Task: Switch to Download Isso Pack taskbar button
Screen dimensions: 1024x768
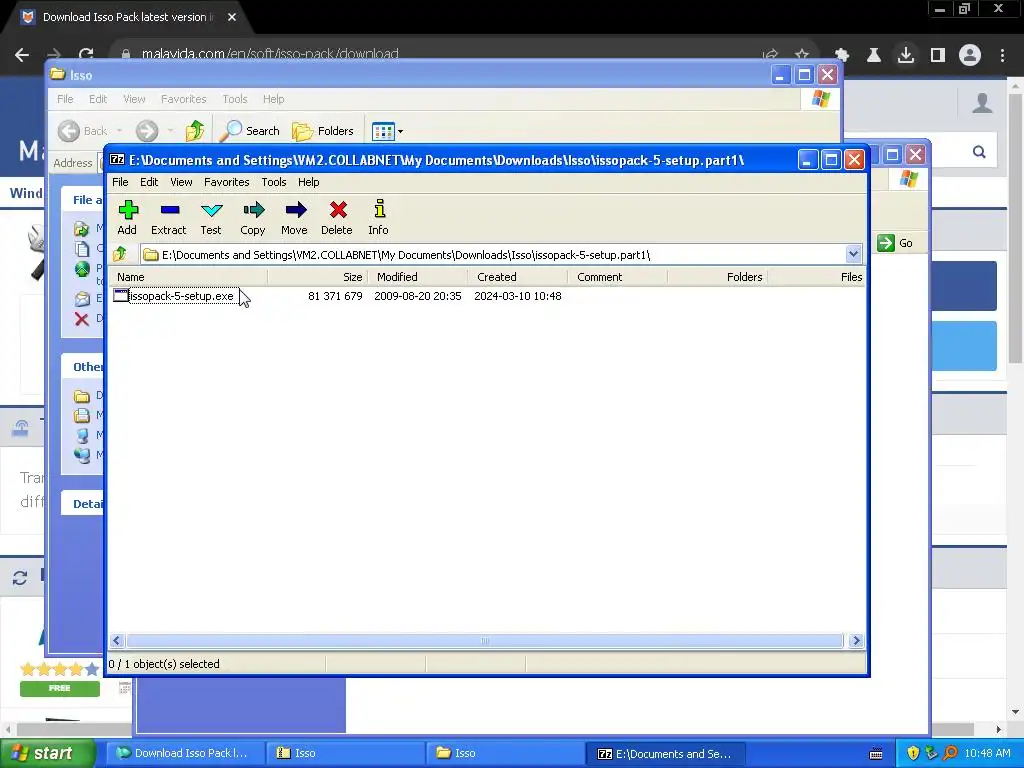Action: [x=183, y=753]
